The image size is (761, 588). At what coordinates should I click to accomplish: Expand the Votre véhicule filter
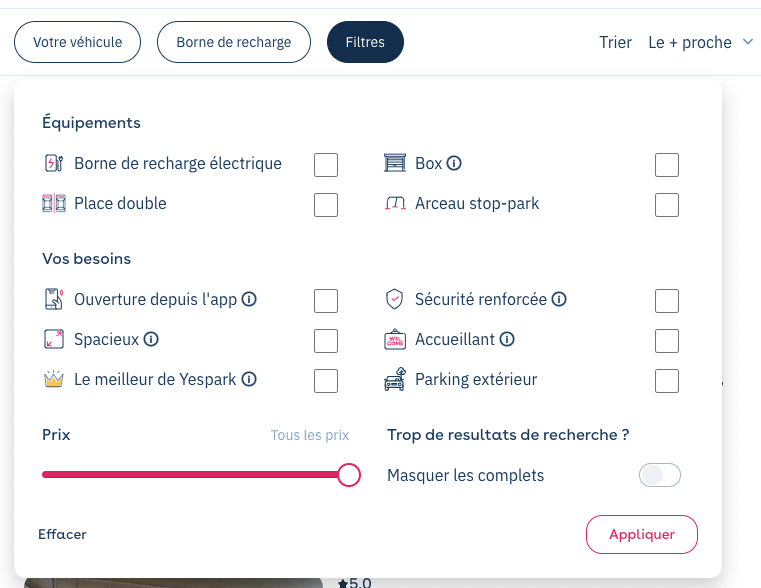coord(78,42)
